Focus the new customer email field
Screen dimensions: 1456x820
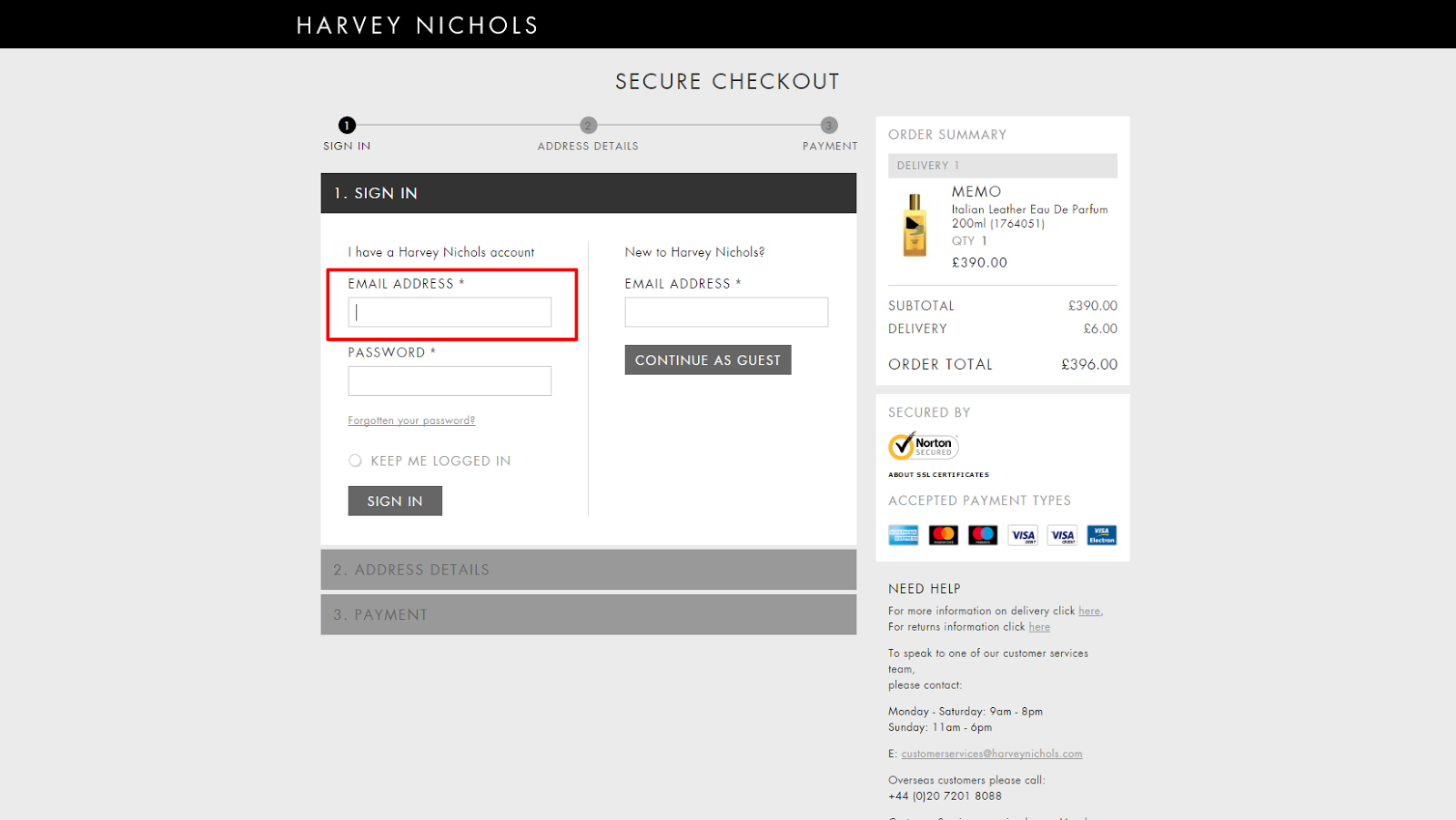(x=726, y=312)
